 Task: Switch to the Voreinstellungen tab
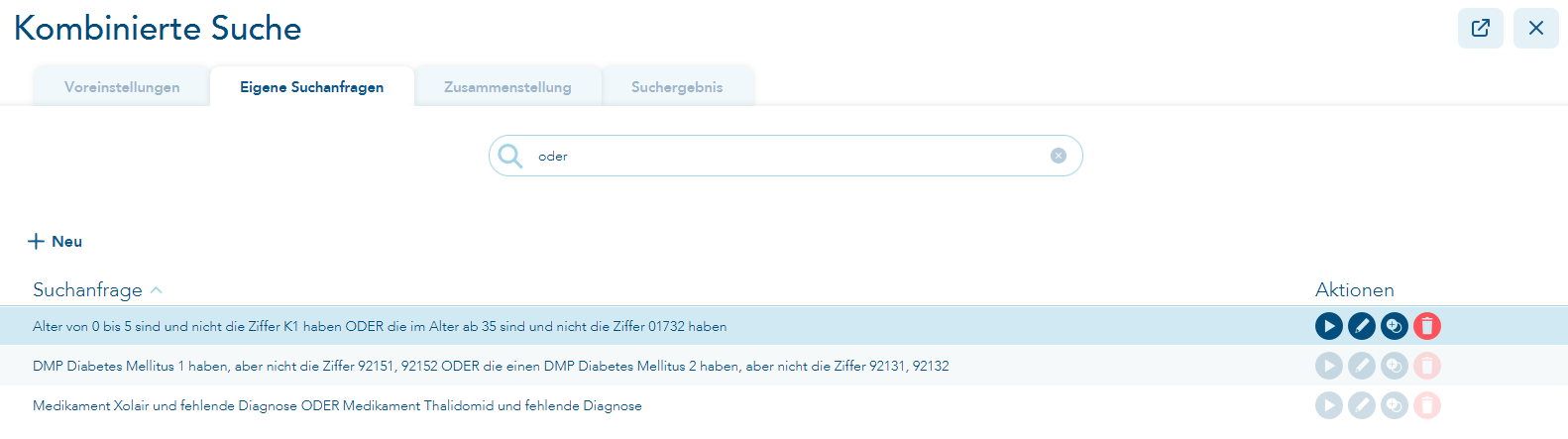coord(122,87)
